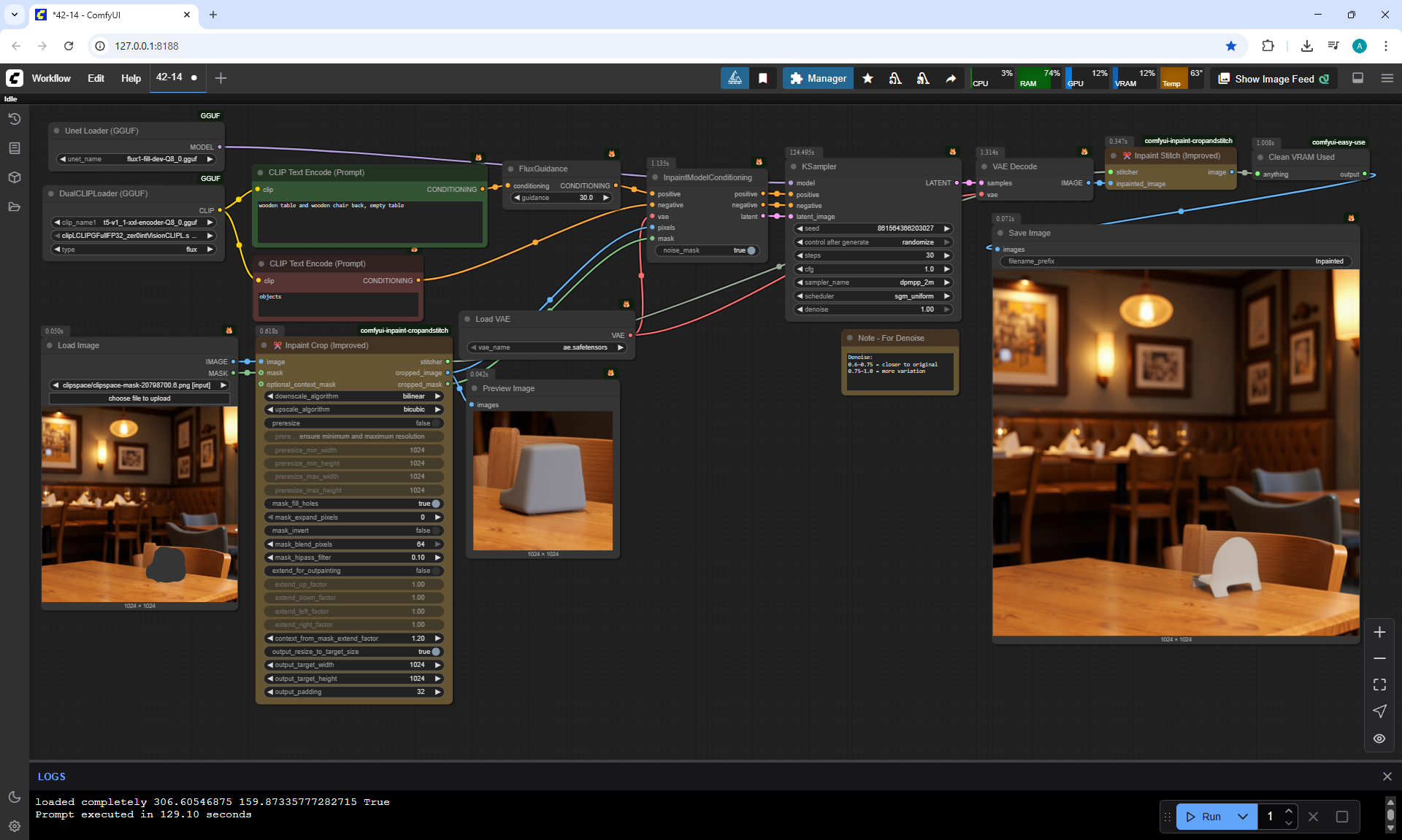Click the favorites star toolbar icon
Screen dimensions: 1402x840
pyautogui.click(x=867, y=78)
